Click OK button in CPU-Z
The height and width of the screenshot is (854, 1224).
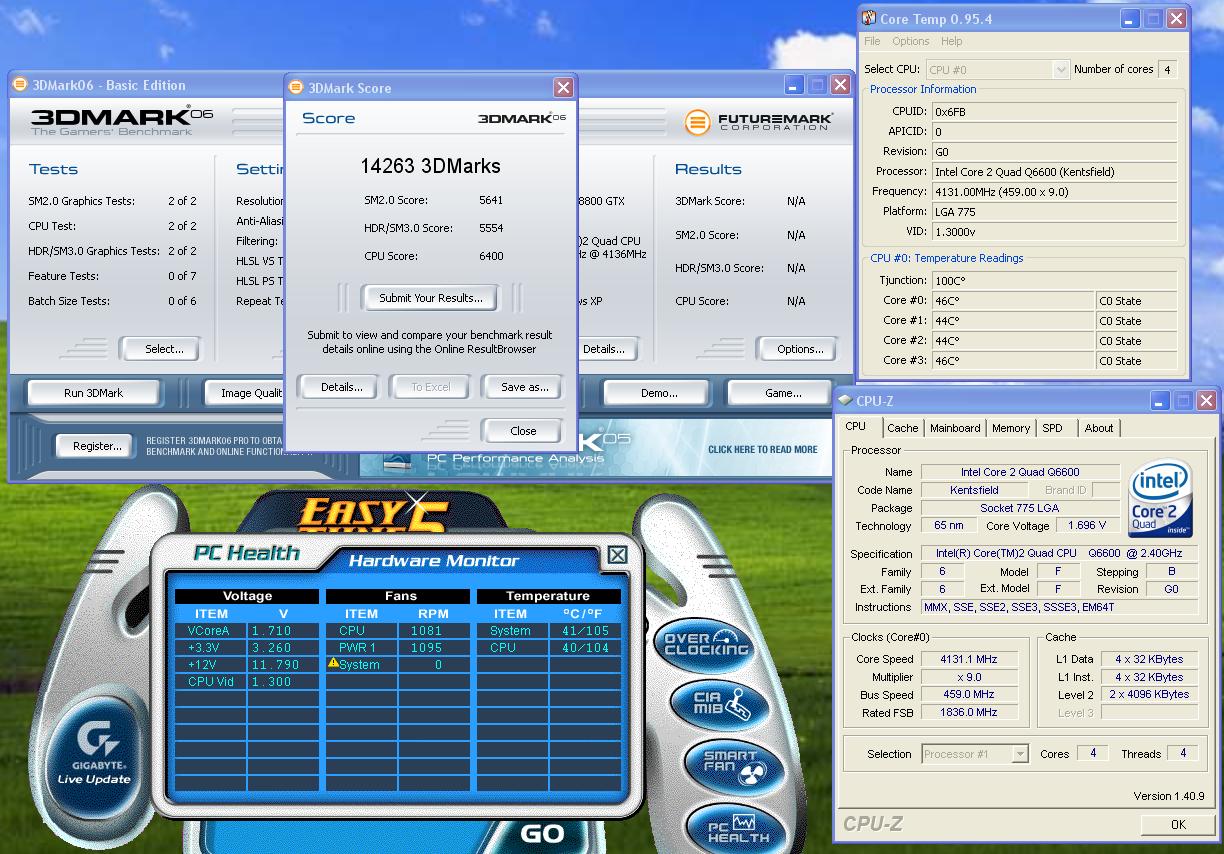click(x=1178, y=825)
